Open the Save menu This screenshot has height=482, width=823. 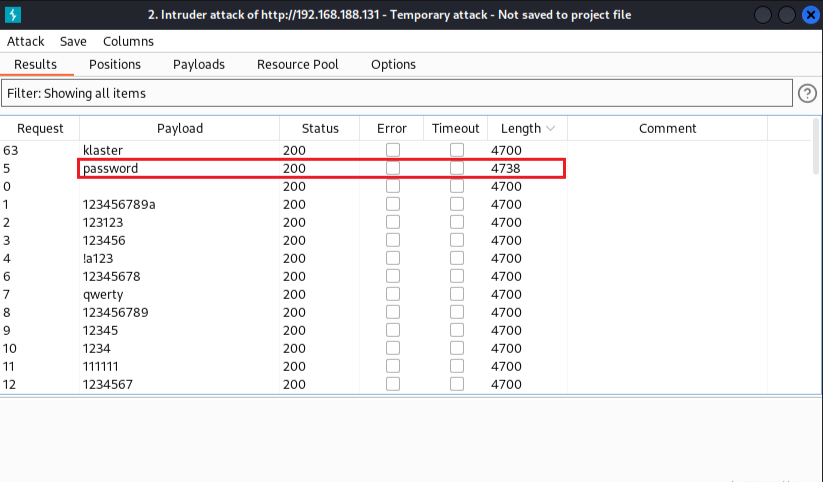(x=73, y=41)
